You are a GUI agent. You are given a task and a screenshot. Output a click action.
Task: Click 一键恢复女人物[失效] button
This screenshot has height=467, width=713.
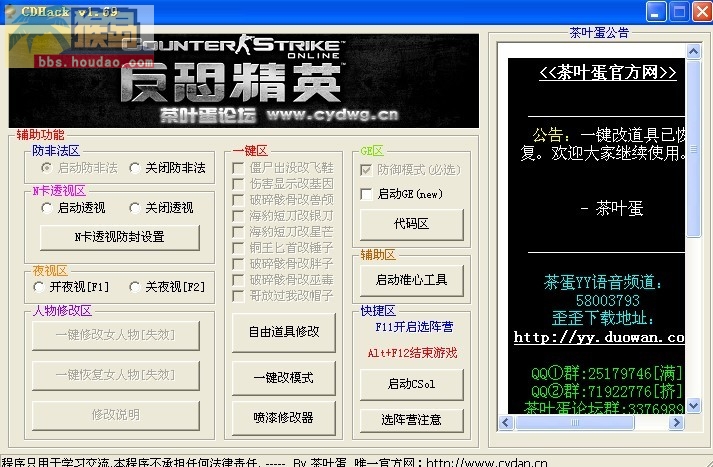pyautogui.click(x=115, y=375)
